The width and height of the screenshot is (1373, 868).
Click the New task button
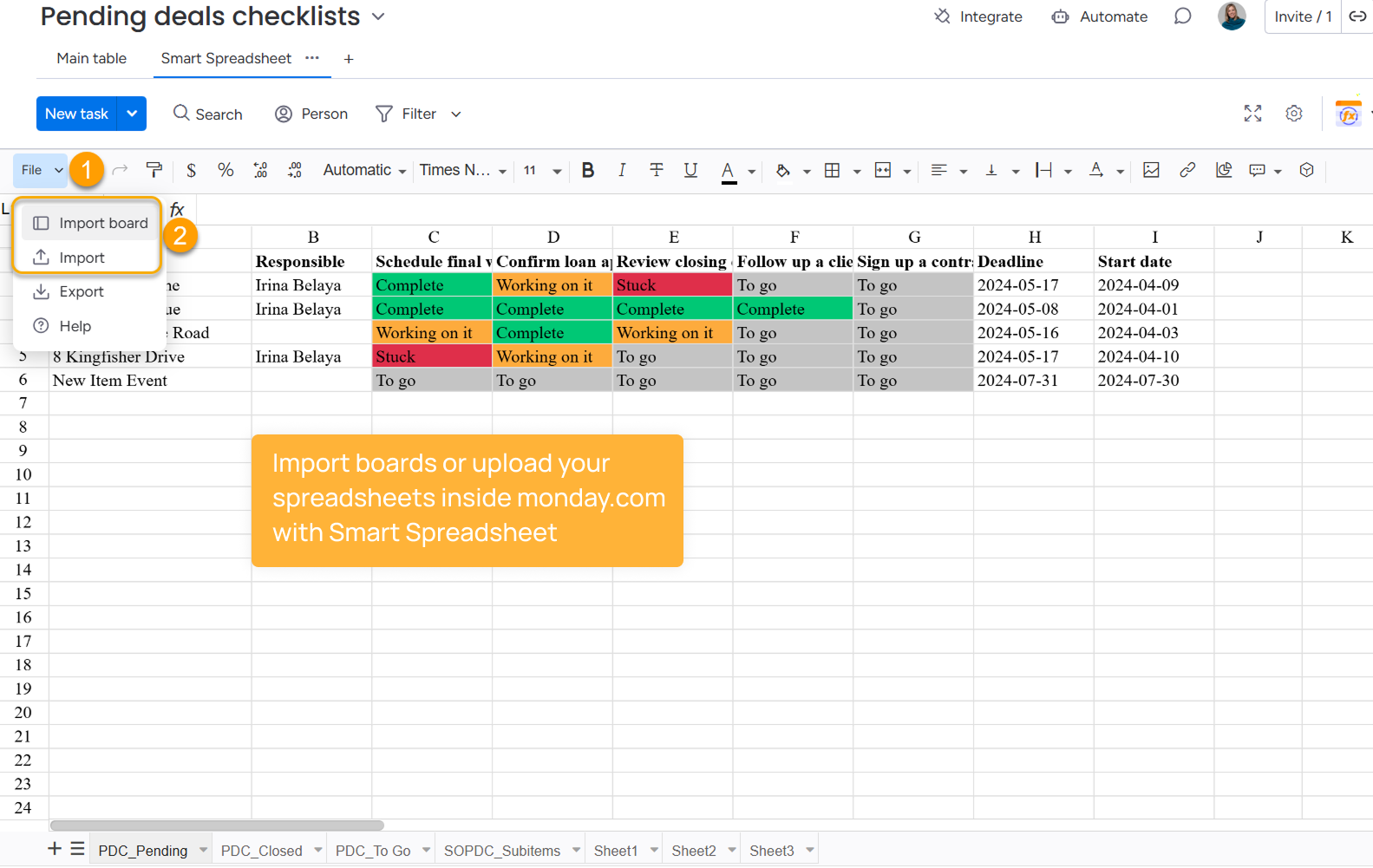tap(76, 114)
